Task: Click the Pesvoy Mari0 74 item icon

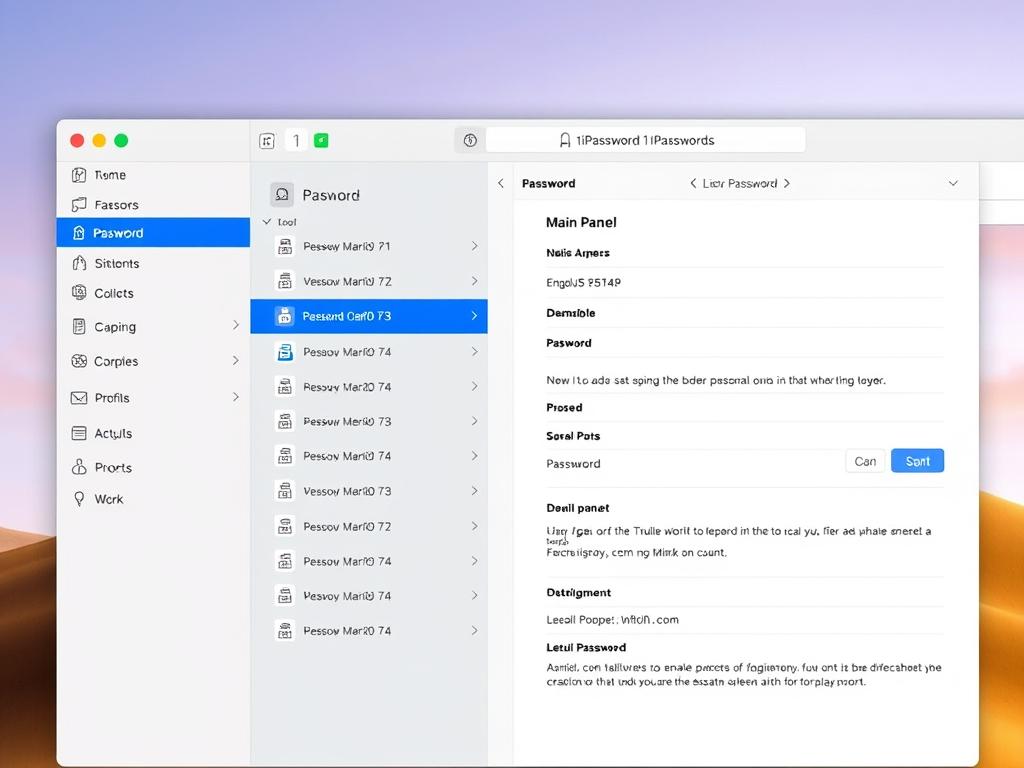Action: click(285, 596)
